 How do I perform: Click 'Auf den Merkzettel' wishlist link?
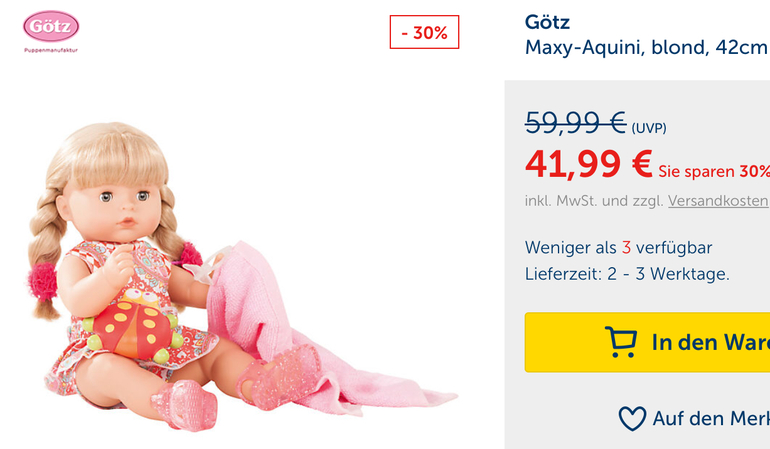[x=694, y=419]
